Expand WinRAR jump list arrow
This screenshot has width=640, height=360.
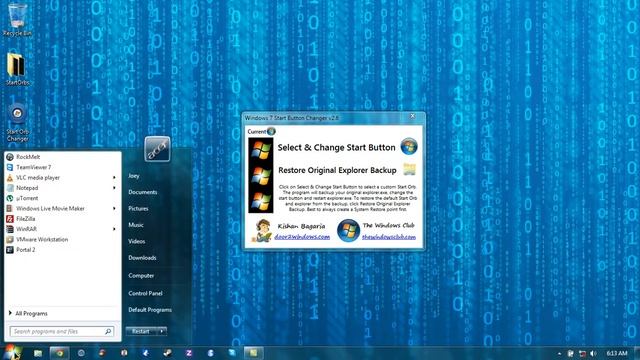pyautogui.click(x=114, y=229)
